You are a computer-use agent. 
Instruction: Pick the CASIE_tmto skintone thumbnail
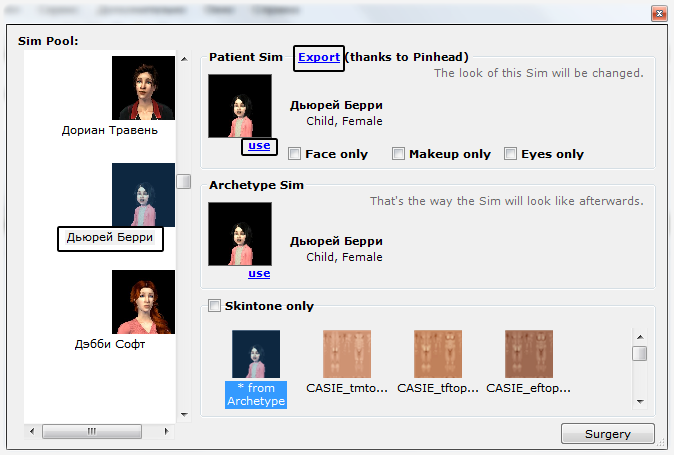pyautogui.click(x=345, y=355)
